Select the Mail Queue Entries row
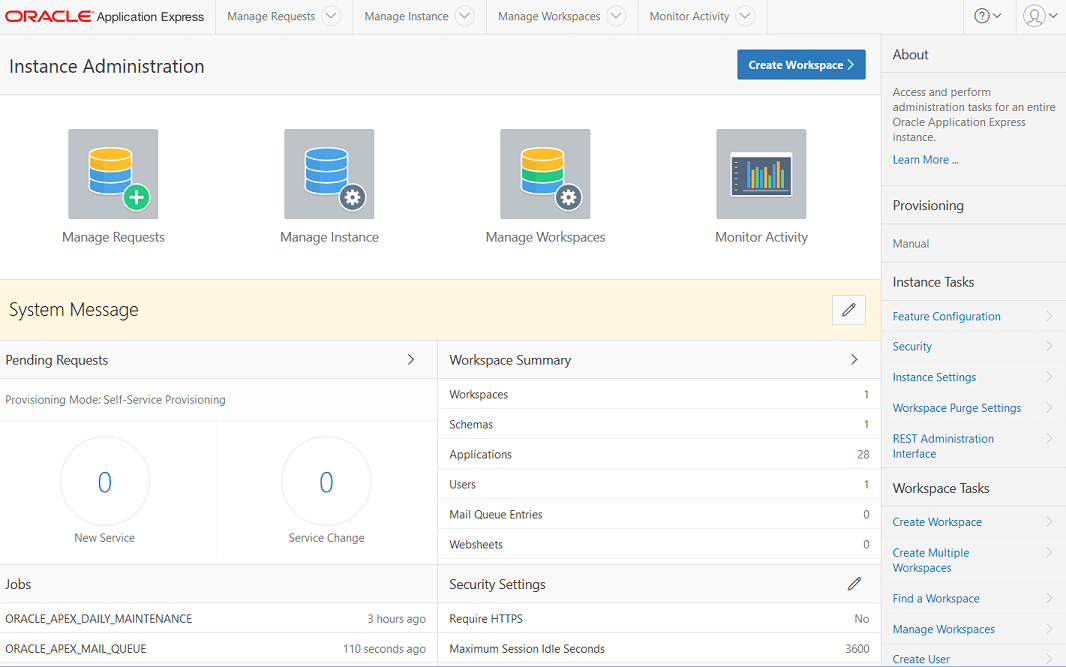This screenshot has width=1066, height=667. tap(659, 514)
